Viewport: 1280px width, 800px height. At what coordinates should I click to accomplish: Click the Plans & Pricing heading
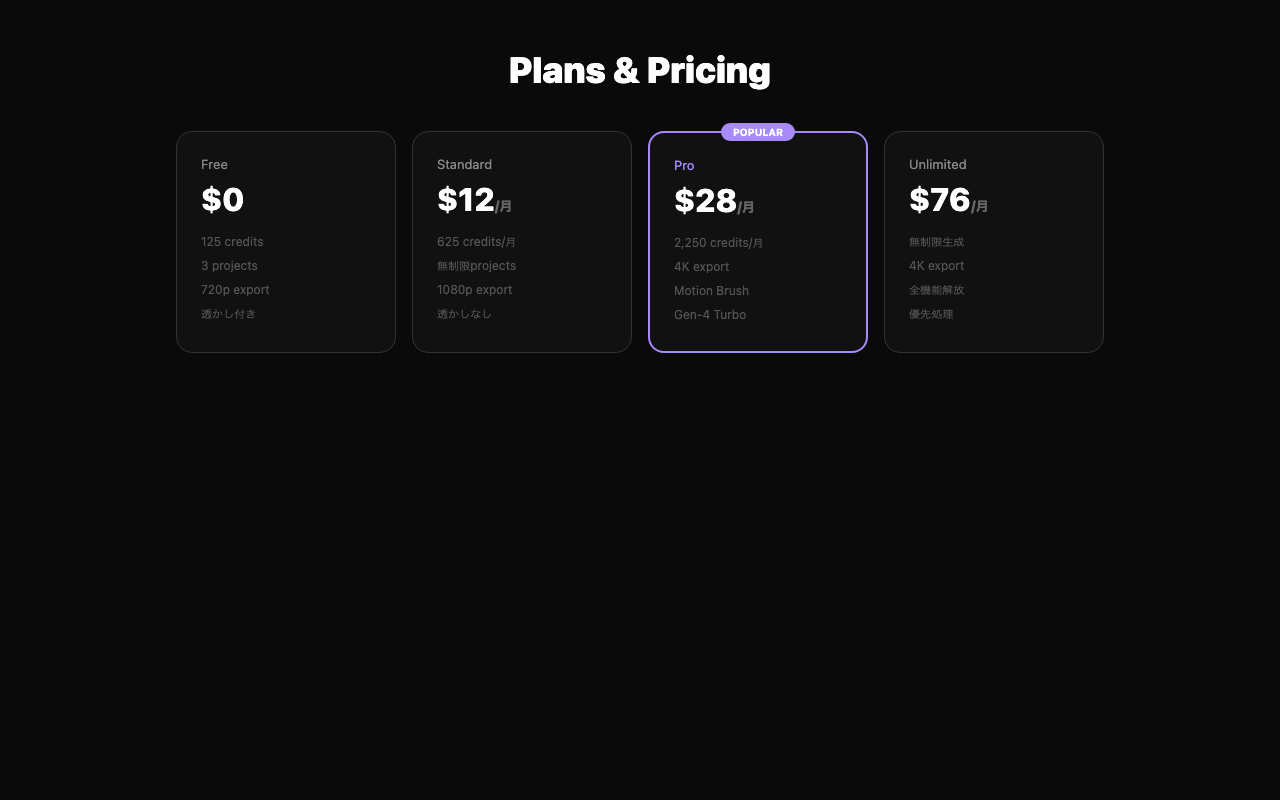tap(639, 71)
